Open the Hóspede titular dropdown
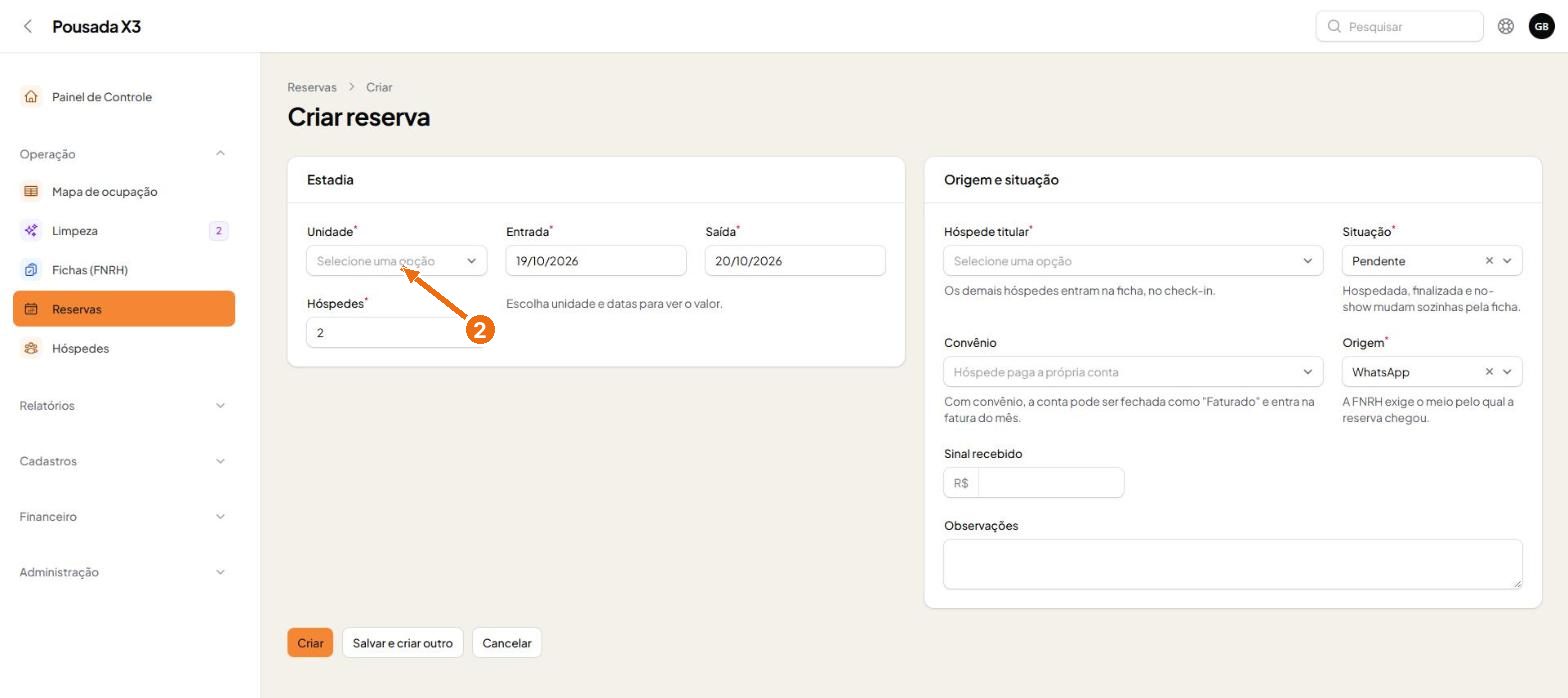 click(x=1133, y=261)
